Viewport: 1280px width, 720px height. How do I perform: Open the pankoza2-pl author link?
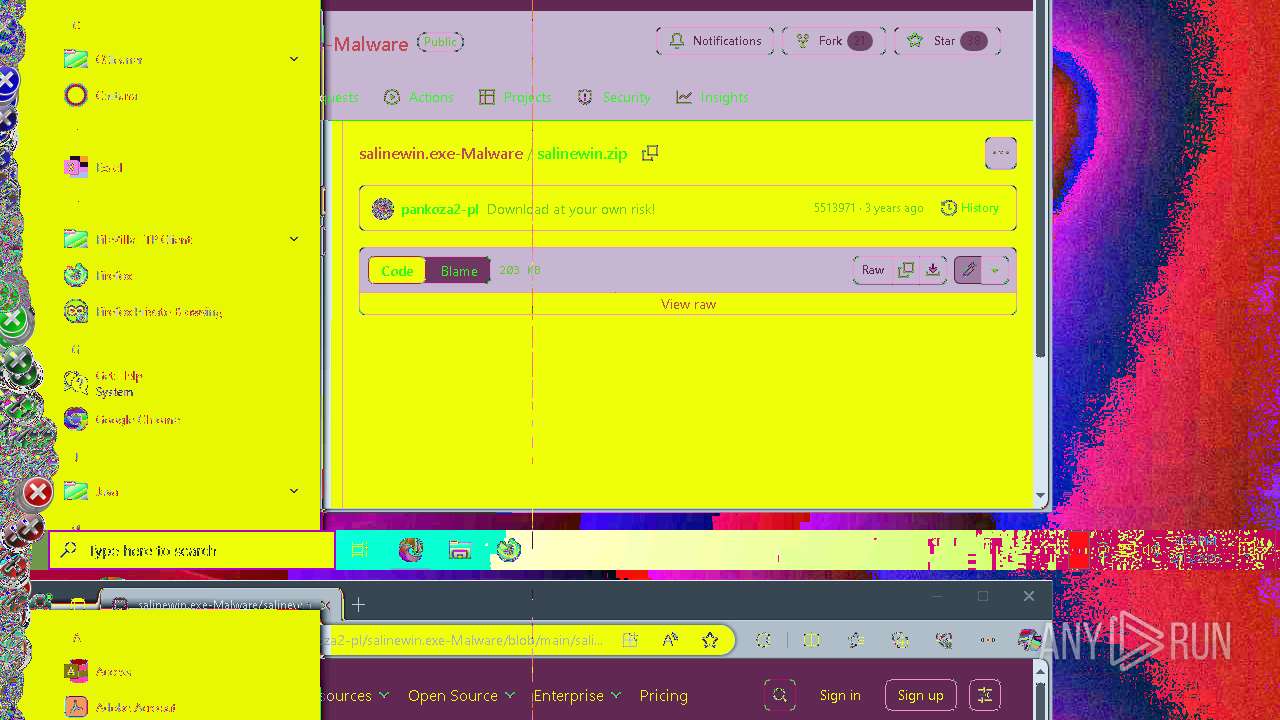(439, 209)
